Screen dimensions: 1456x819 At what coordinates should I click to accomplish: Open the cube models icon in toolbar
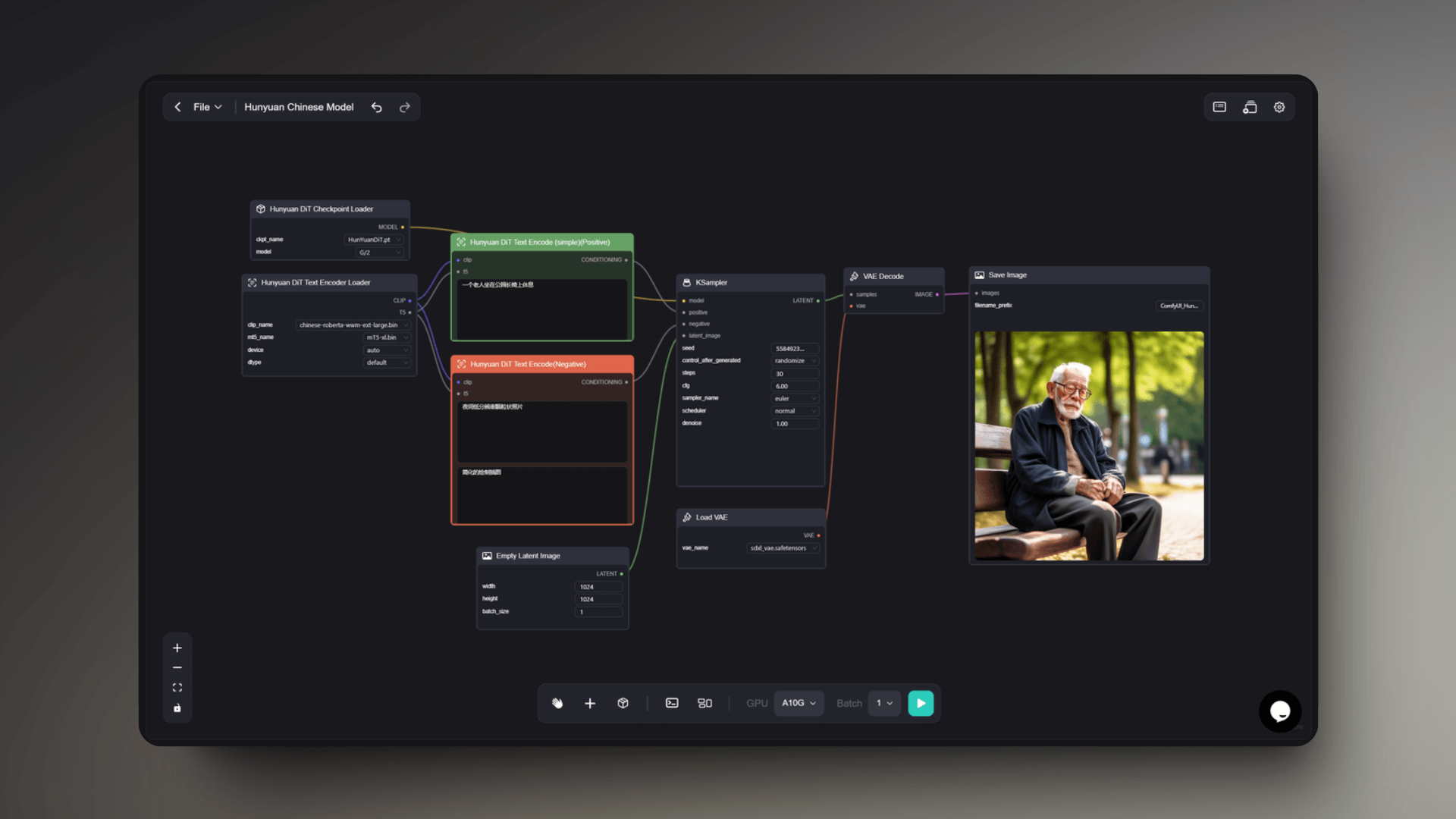click(x=623, y=703)
